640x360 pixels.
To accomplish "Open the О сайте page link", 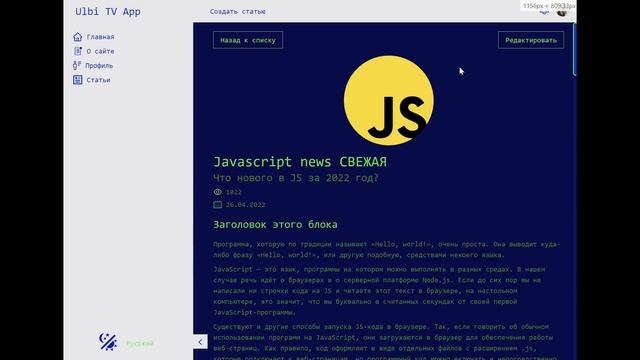I will [100, 51].
